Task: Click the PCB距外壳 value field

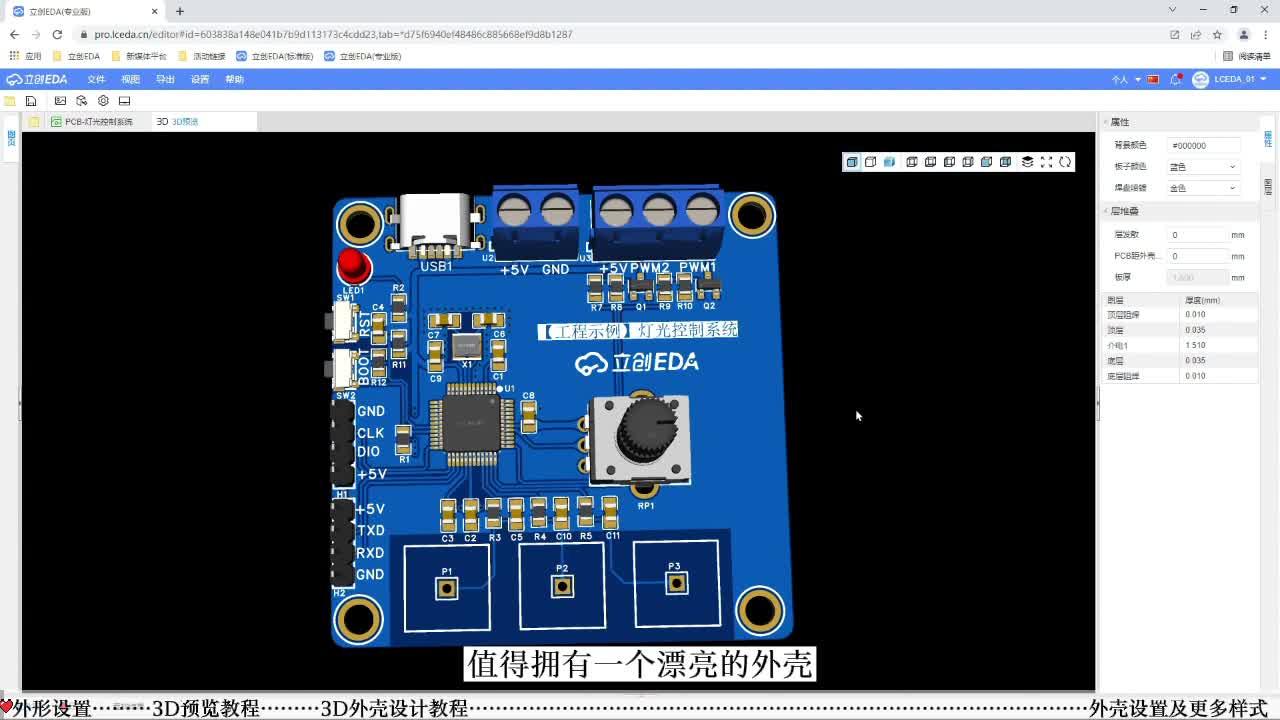Action: [x=1198, y=256]
